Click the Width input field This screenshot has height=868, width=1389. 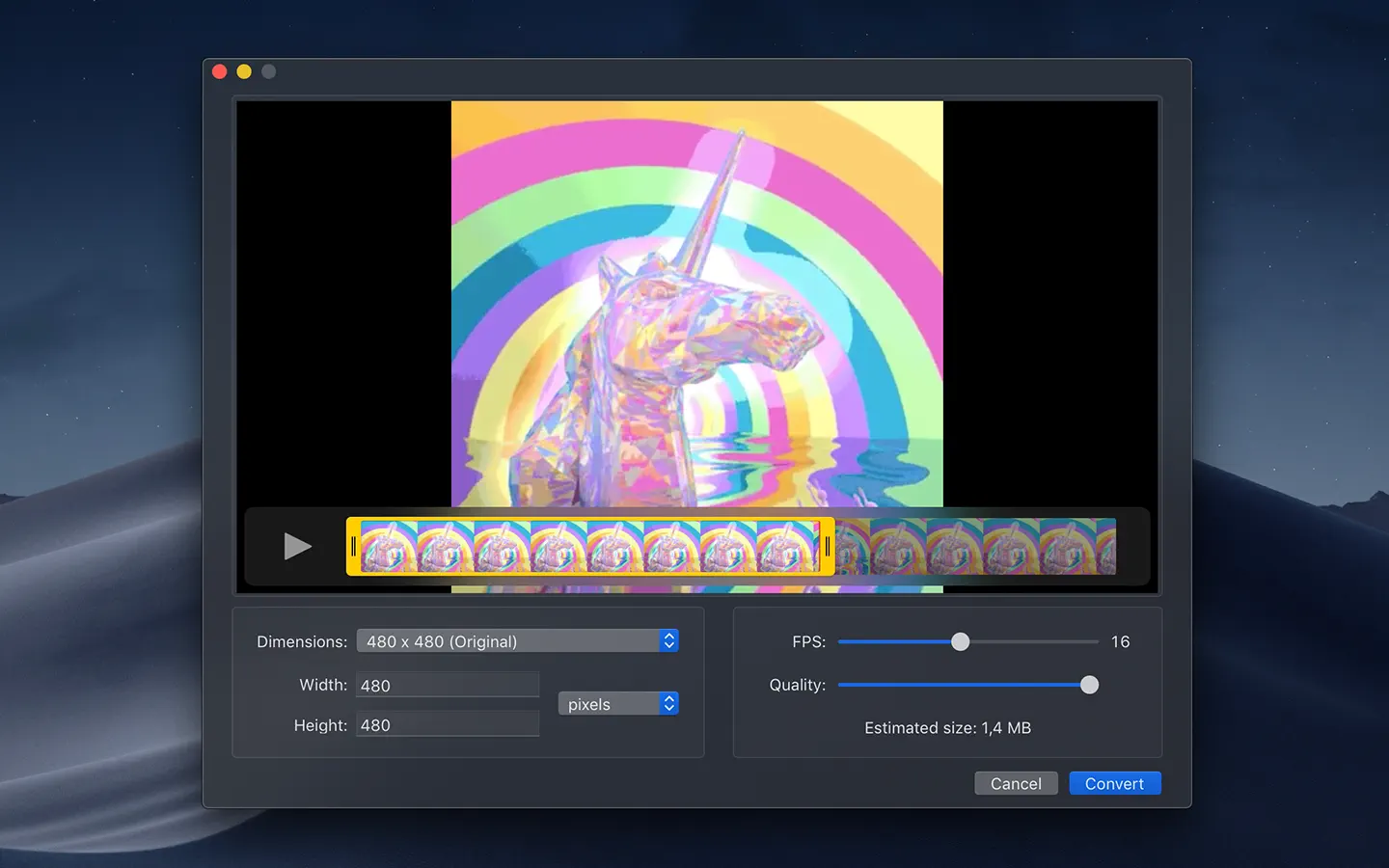point(448,686)
